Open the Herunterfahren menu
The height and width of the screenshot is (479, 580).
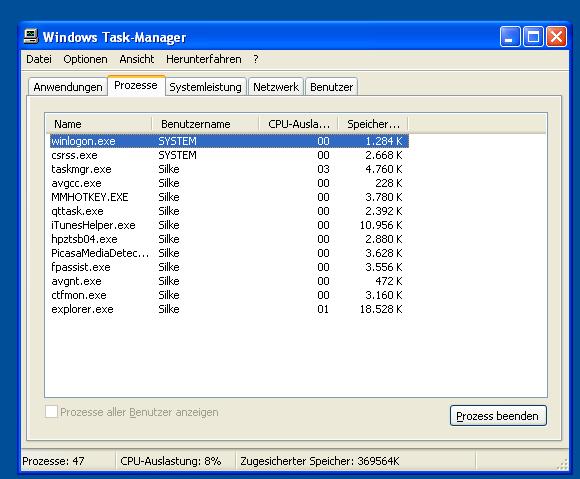pos(203,59)
